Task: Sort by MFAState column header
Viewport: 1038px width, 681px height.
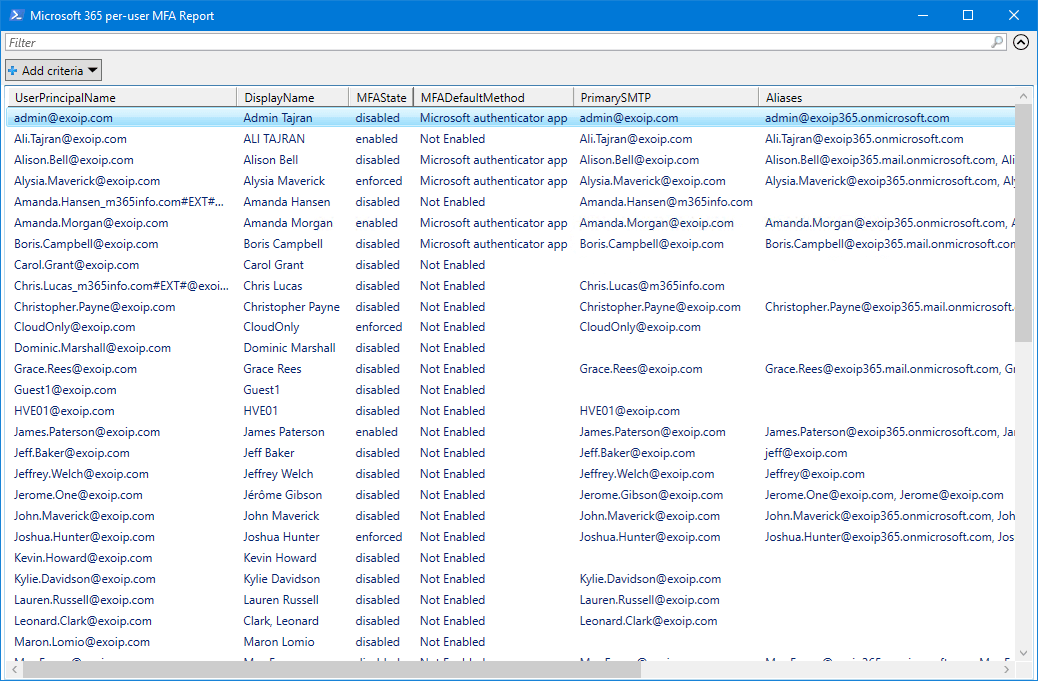Action: 381,97
